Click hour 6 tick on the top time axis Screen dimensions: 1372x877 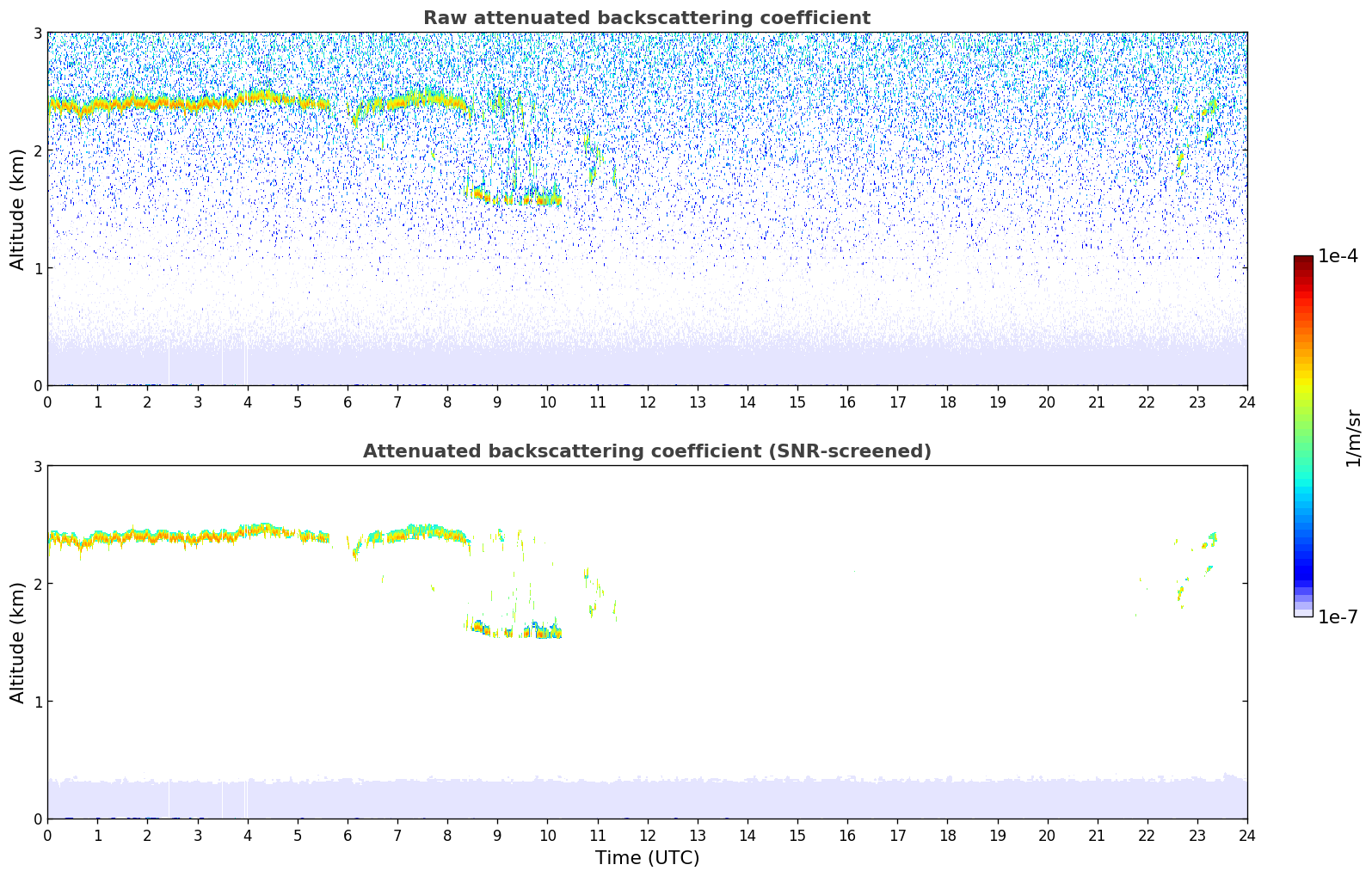click(x=348, y=402)
